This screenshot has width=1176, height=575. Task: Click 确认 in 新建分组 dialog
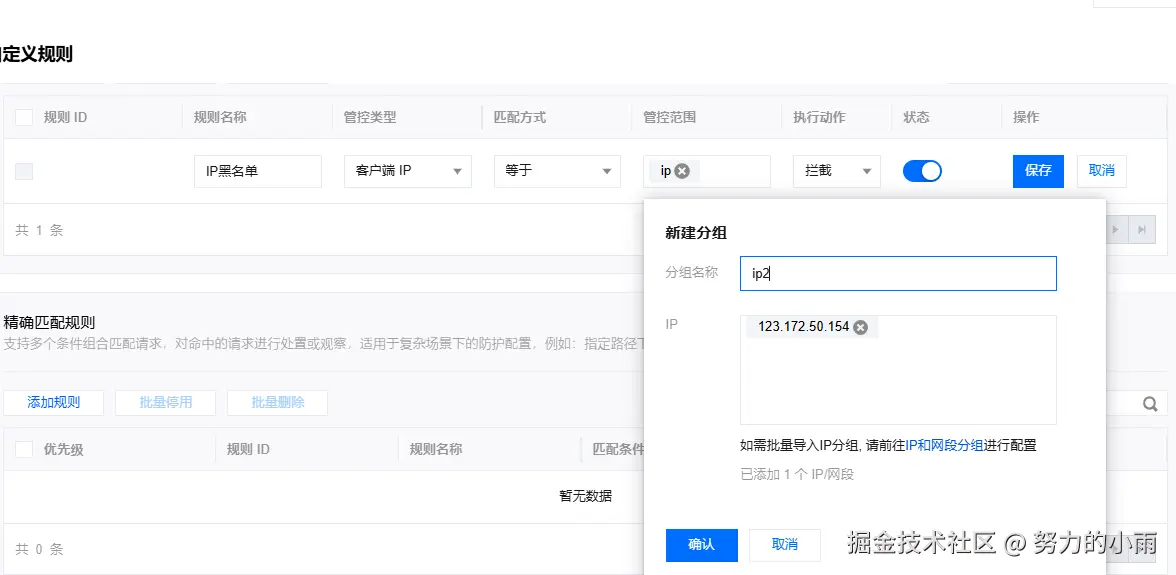click(701, 545)
